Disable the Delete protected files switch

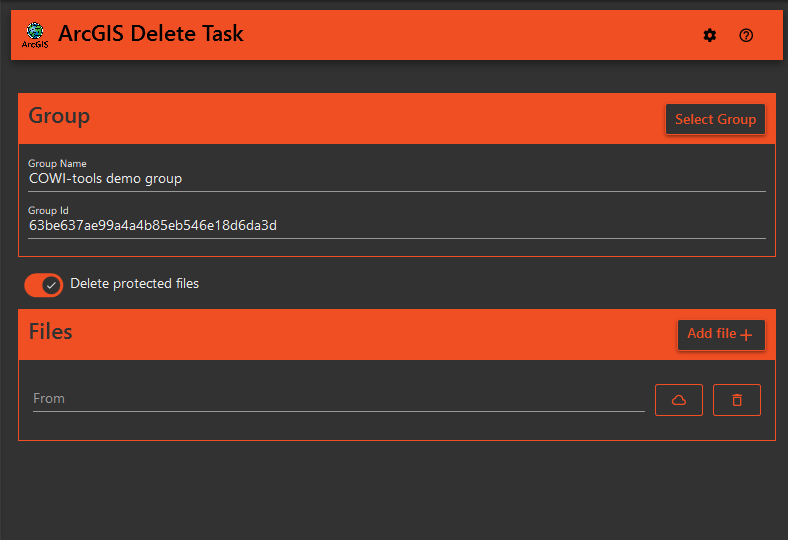point(44,285)
